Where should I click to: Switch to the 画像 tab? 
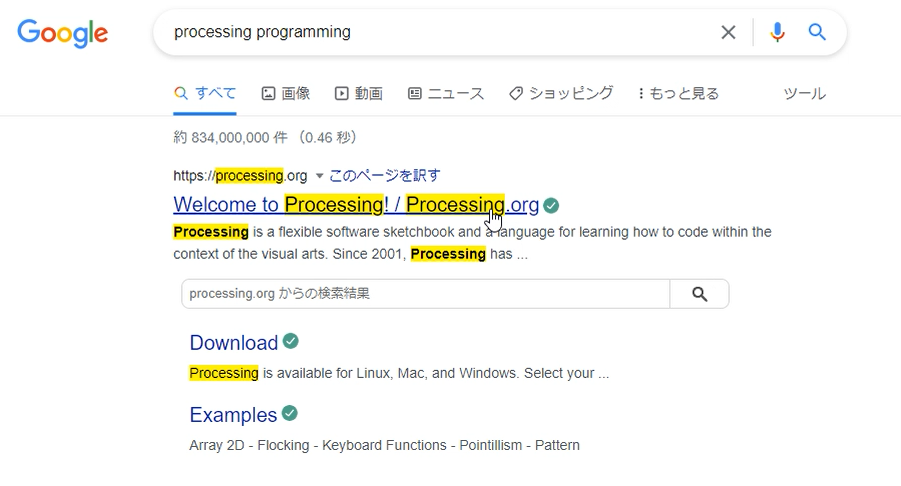click(x=286, y=93)
